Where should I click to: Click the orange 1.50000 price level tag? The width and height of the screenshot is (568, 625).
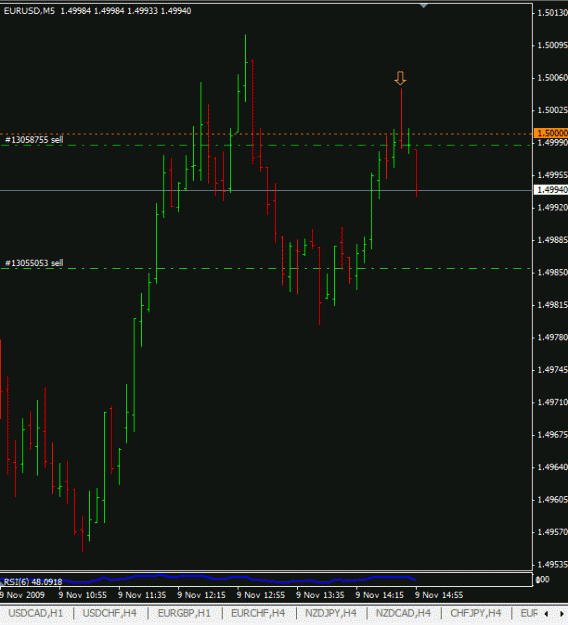tap(551, 133)
